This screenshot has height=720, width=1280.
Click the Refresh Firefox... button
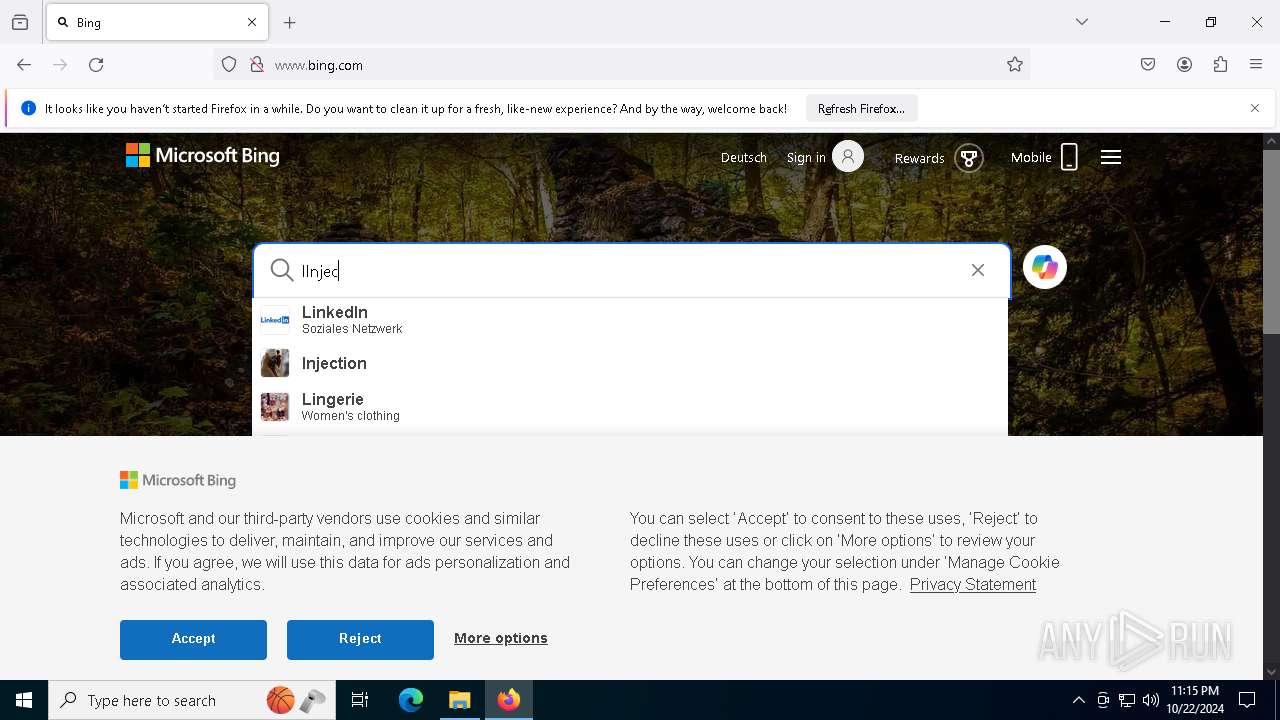coord(861,108)
